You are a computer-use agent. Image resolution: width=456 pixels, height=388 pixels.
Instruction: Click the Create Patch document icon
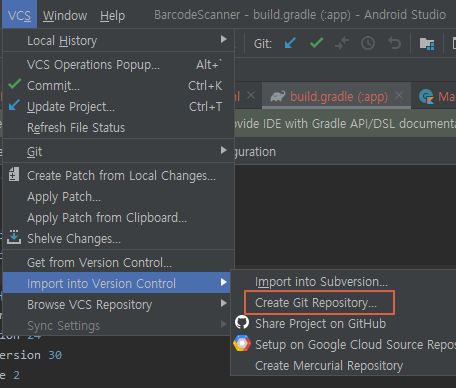[x=14, y=174]
